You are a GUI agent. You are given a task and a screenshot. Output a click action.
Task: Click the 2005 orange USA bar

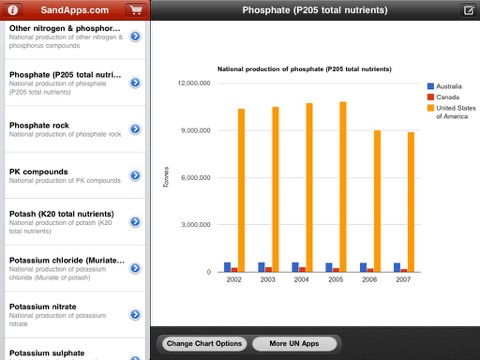pos(343,187)
